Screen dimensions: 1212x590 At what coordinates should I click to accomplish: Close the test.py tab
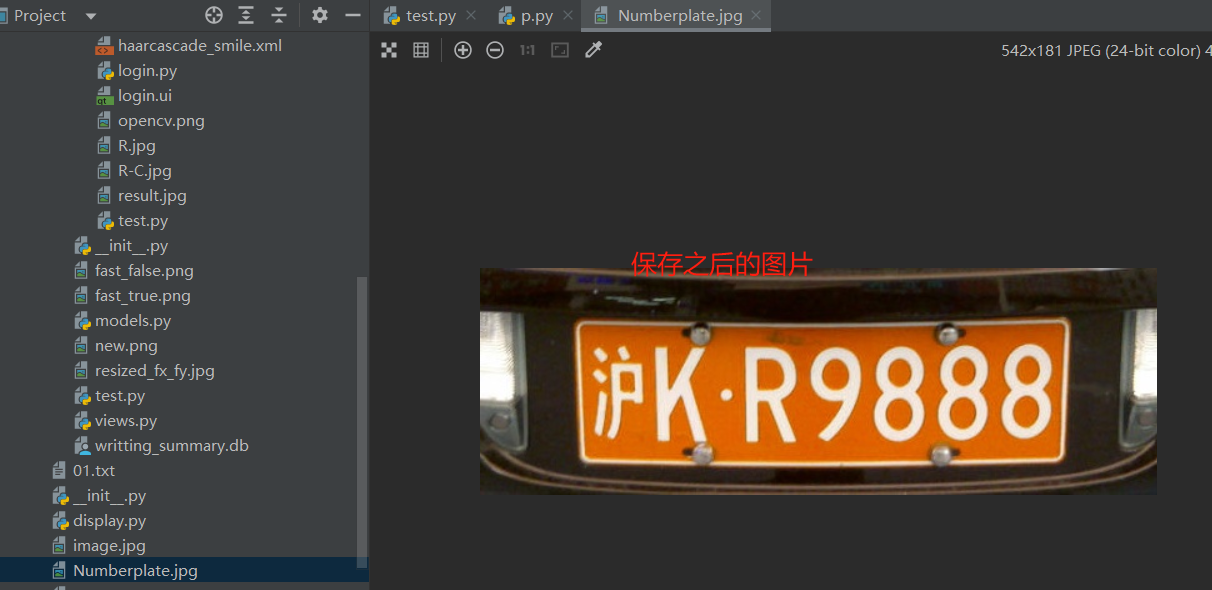pos(471,16)
